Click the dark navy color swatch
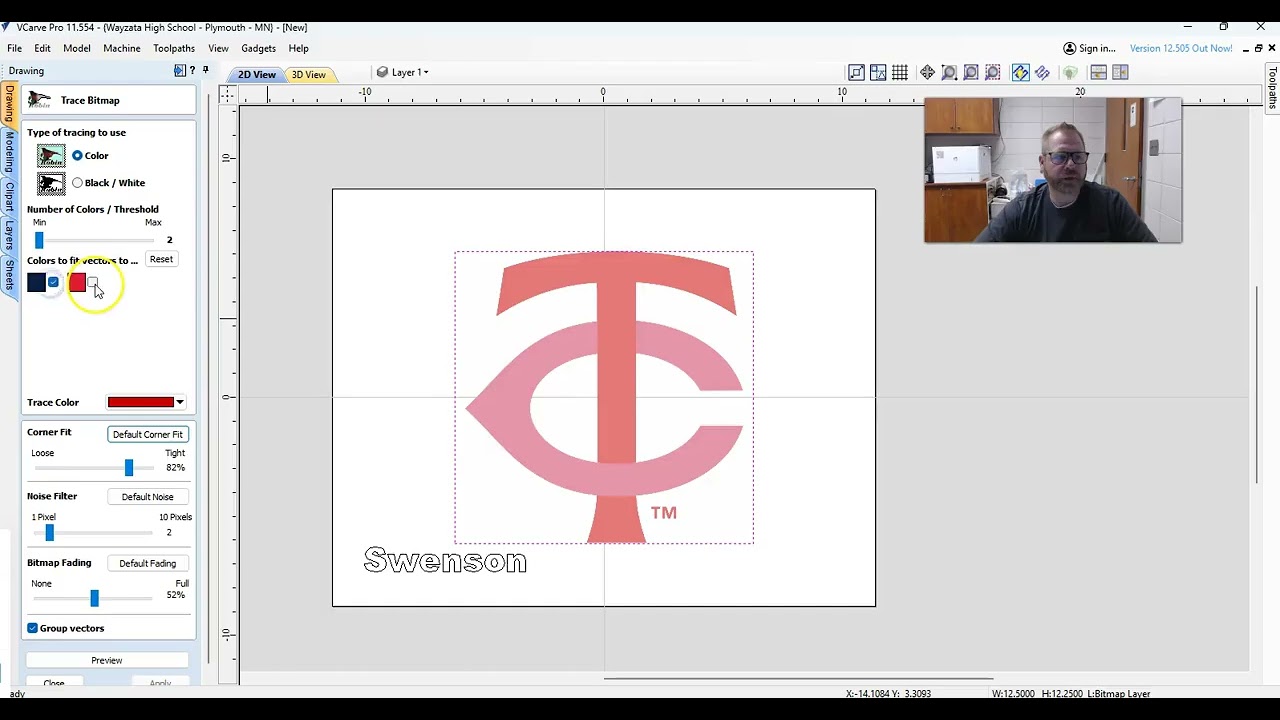This screenshot has width=1280, height=720. click(36, 283)
